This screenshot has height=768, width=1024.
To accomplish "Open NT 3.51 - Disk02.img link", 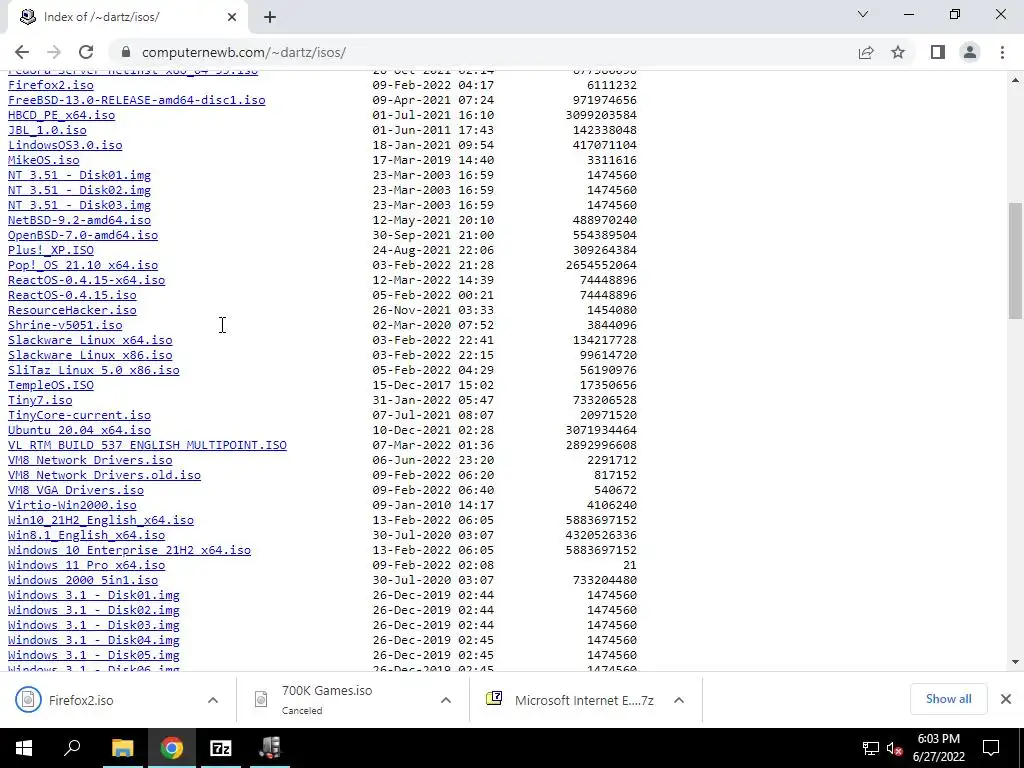I will pyautogui.click(x=79, y=190).
